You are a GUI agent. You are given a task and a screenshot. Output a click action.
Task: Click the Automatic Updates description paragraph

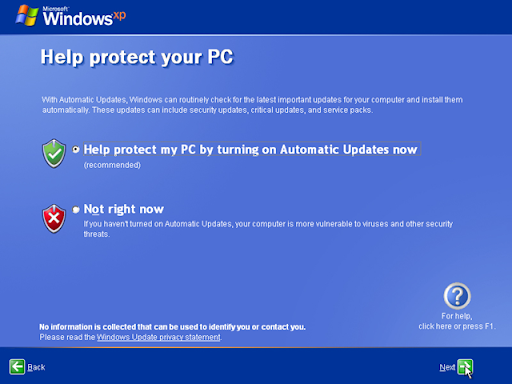pyautogui.click(x=252, y=105)
